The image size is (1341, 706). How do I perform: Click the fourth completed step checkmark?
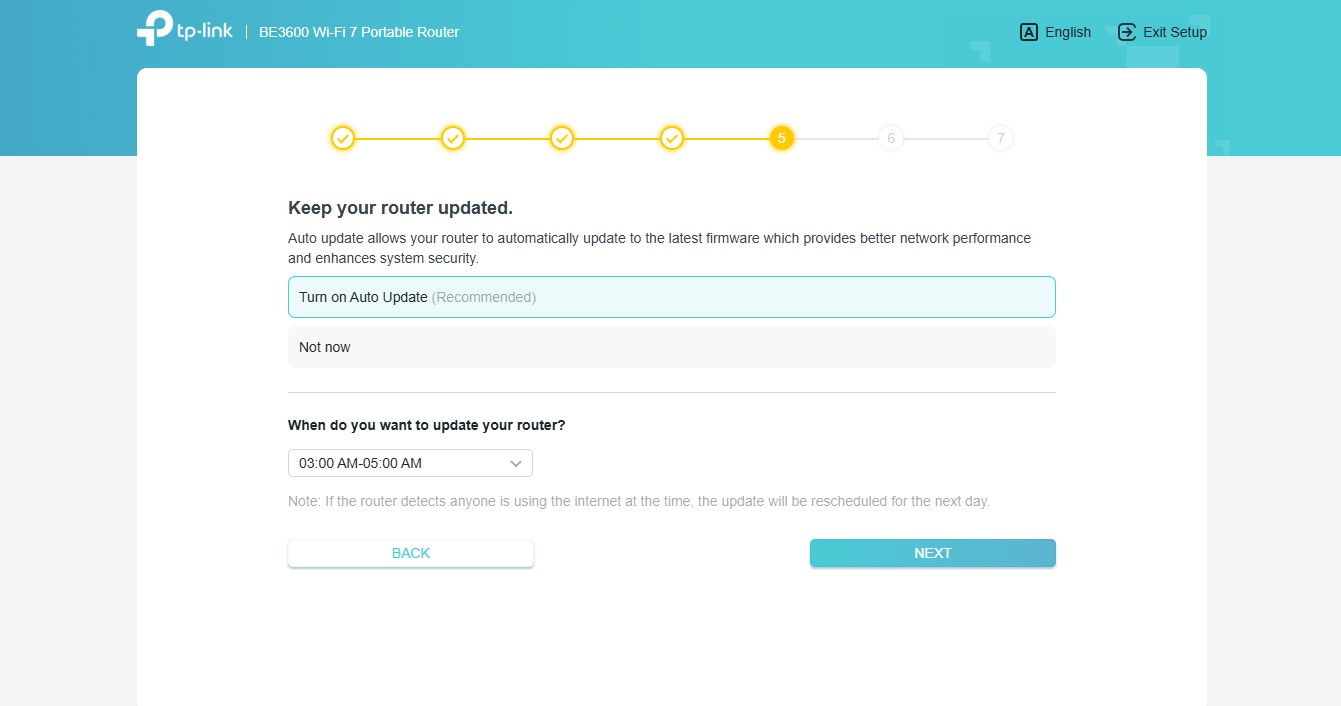pyautogui.click(x=672, y=138)
